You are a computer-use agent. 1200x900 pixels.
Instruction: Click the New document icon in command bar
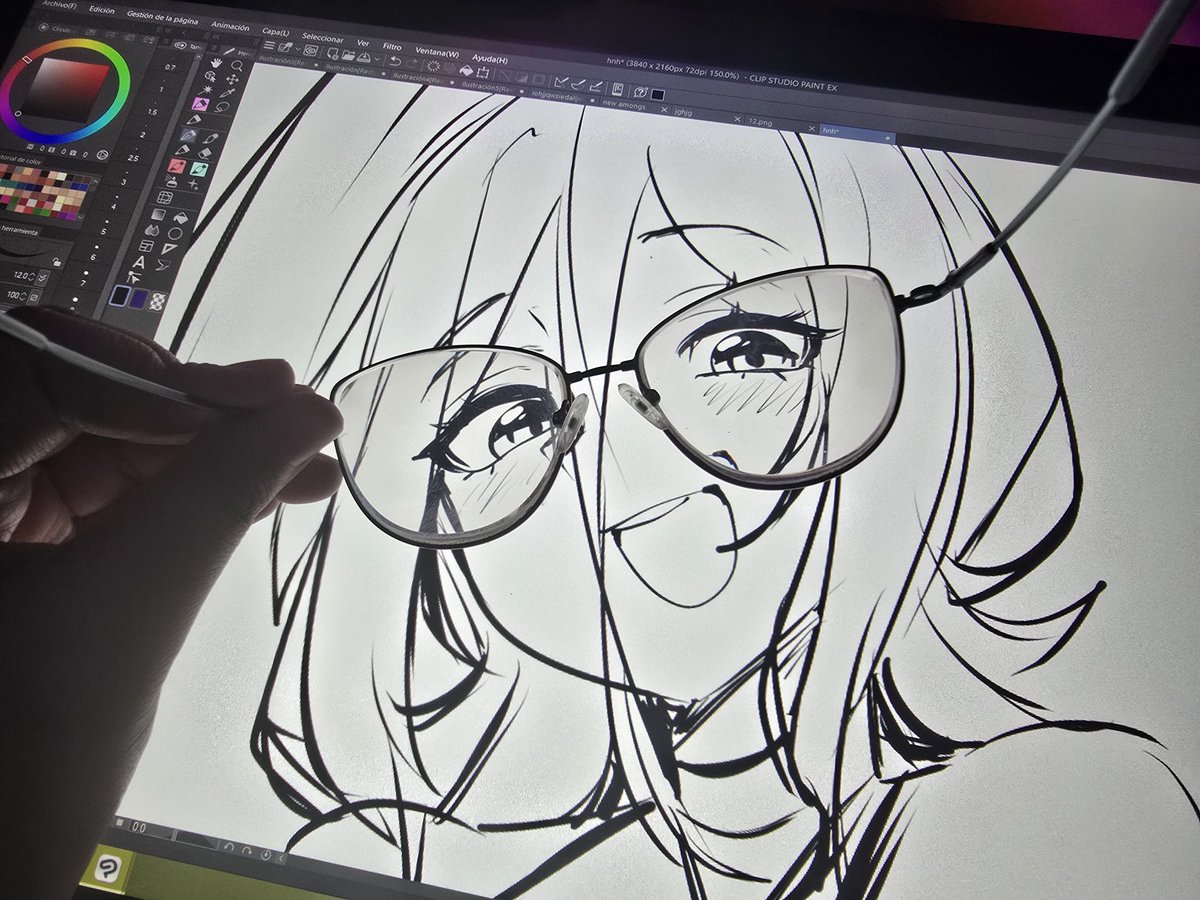click(333, 53)
